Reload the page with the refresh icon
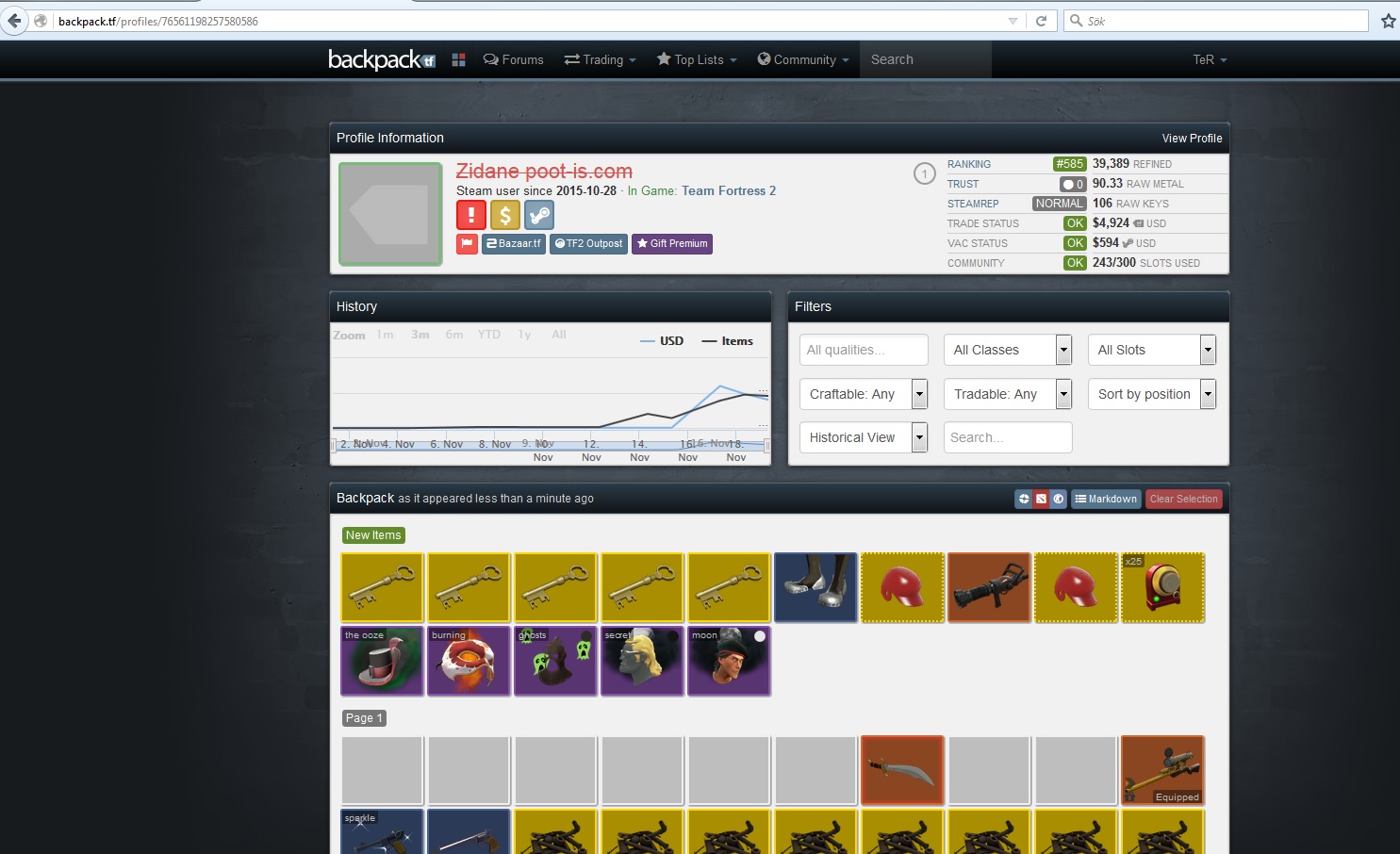This screenshot has width=1400, height=854. [1041, 21]
